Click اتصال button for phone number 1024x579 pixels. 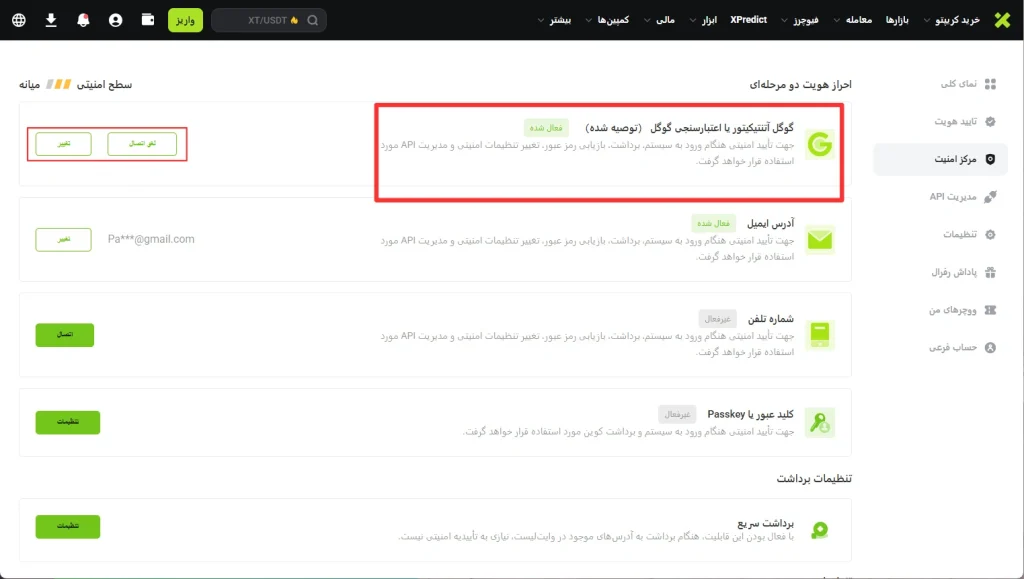[x=65, y=335]
